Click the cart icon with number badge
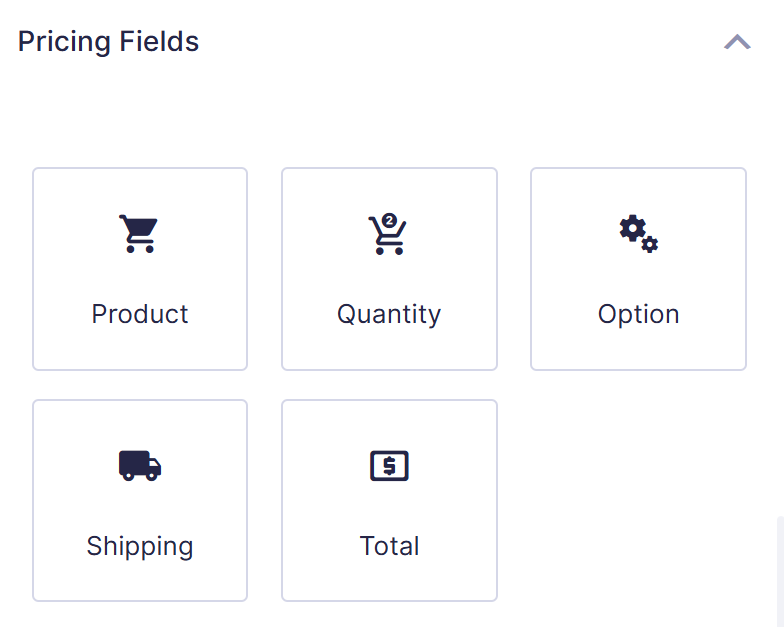Viewport: 784px width, 627px height. (x=387, y=234)
